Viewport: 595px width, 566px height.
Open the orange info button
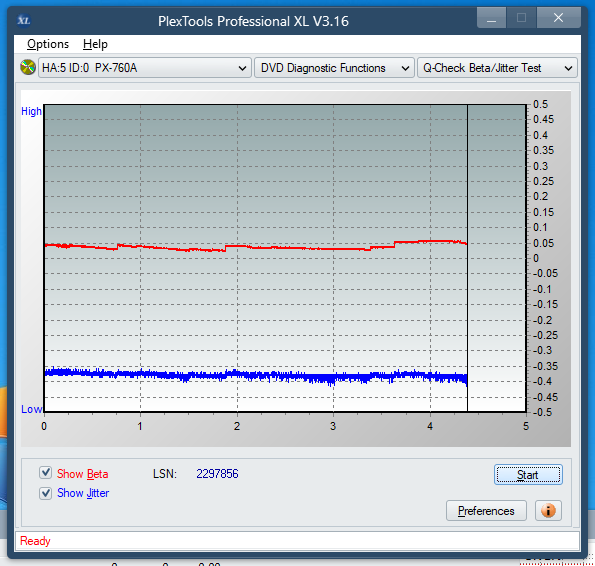(x=548, y=510)
